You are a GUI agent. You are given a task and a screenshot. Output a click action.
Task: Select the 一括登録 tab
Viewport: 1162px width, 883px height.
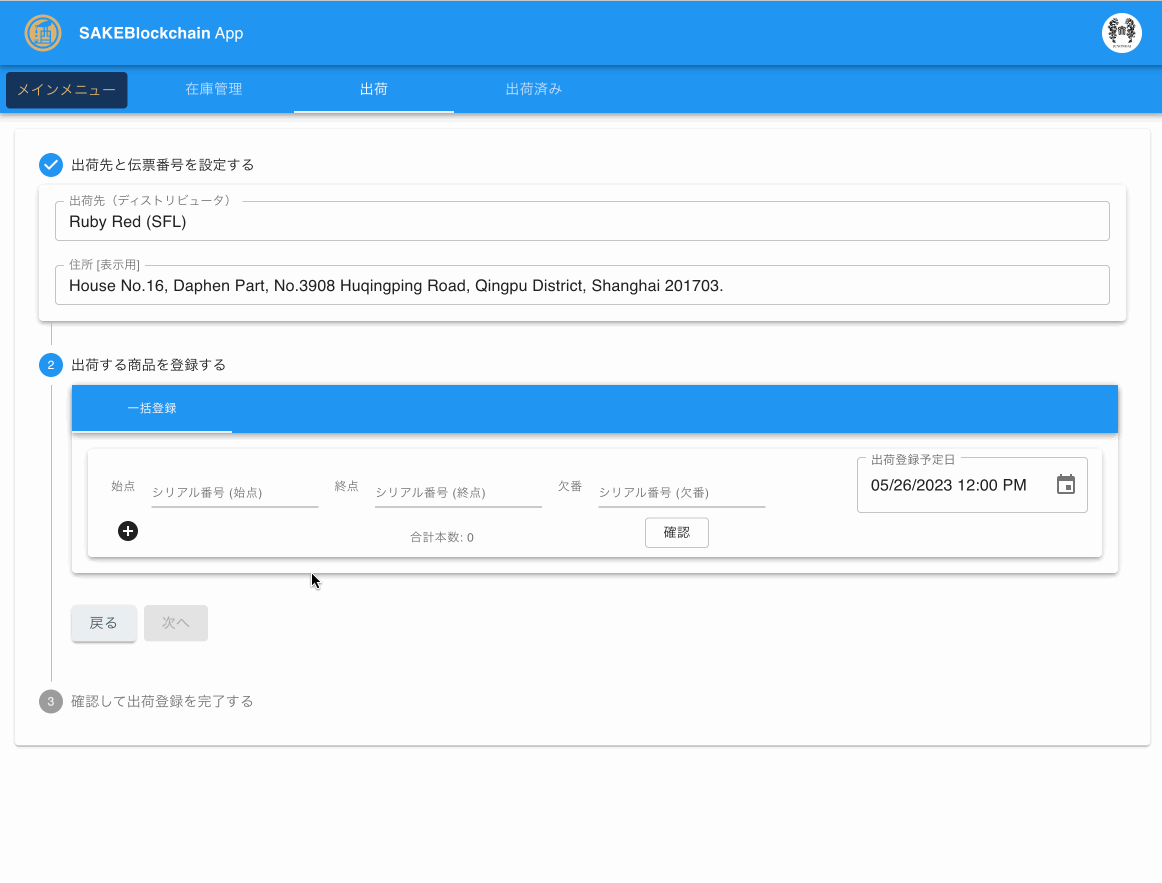pos(152,408)
